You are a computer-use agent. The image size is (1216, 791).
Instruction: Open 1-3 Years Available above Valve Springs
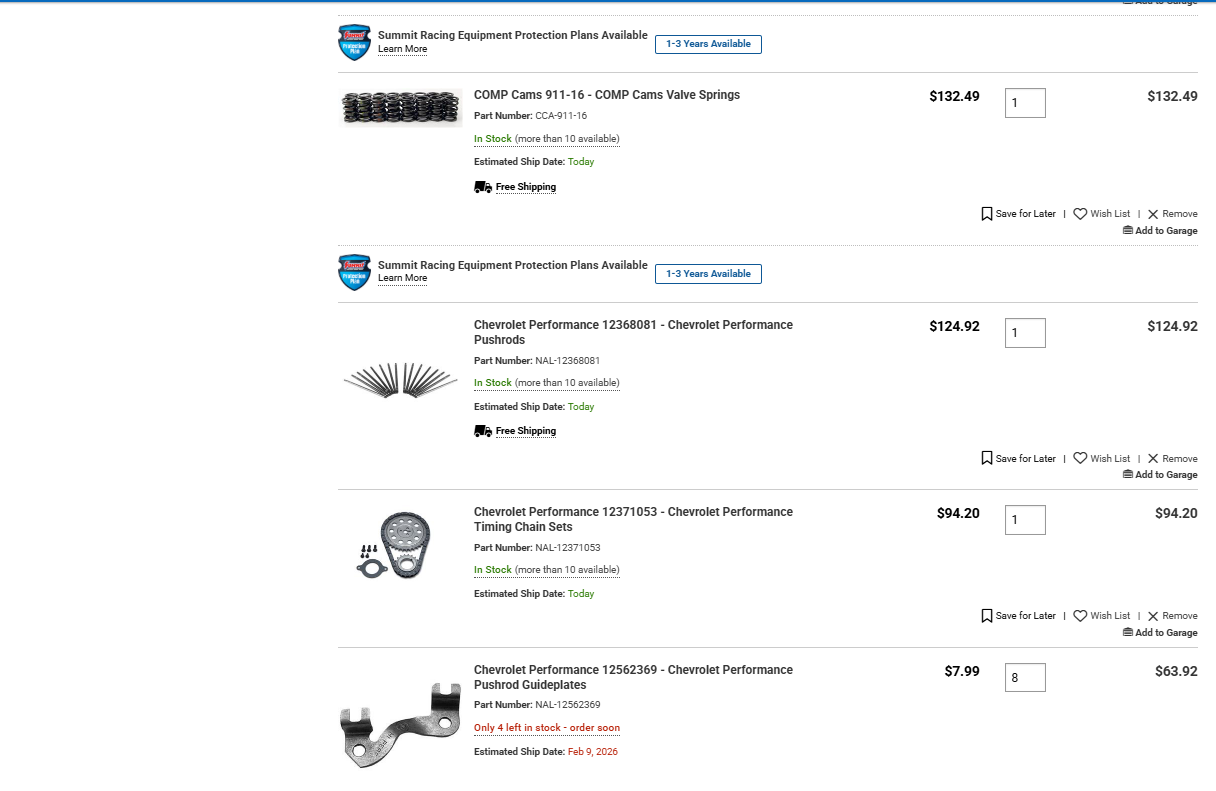pos(708,44)
